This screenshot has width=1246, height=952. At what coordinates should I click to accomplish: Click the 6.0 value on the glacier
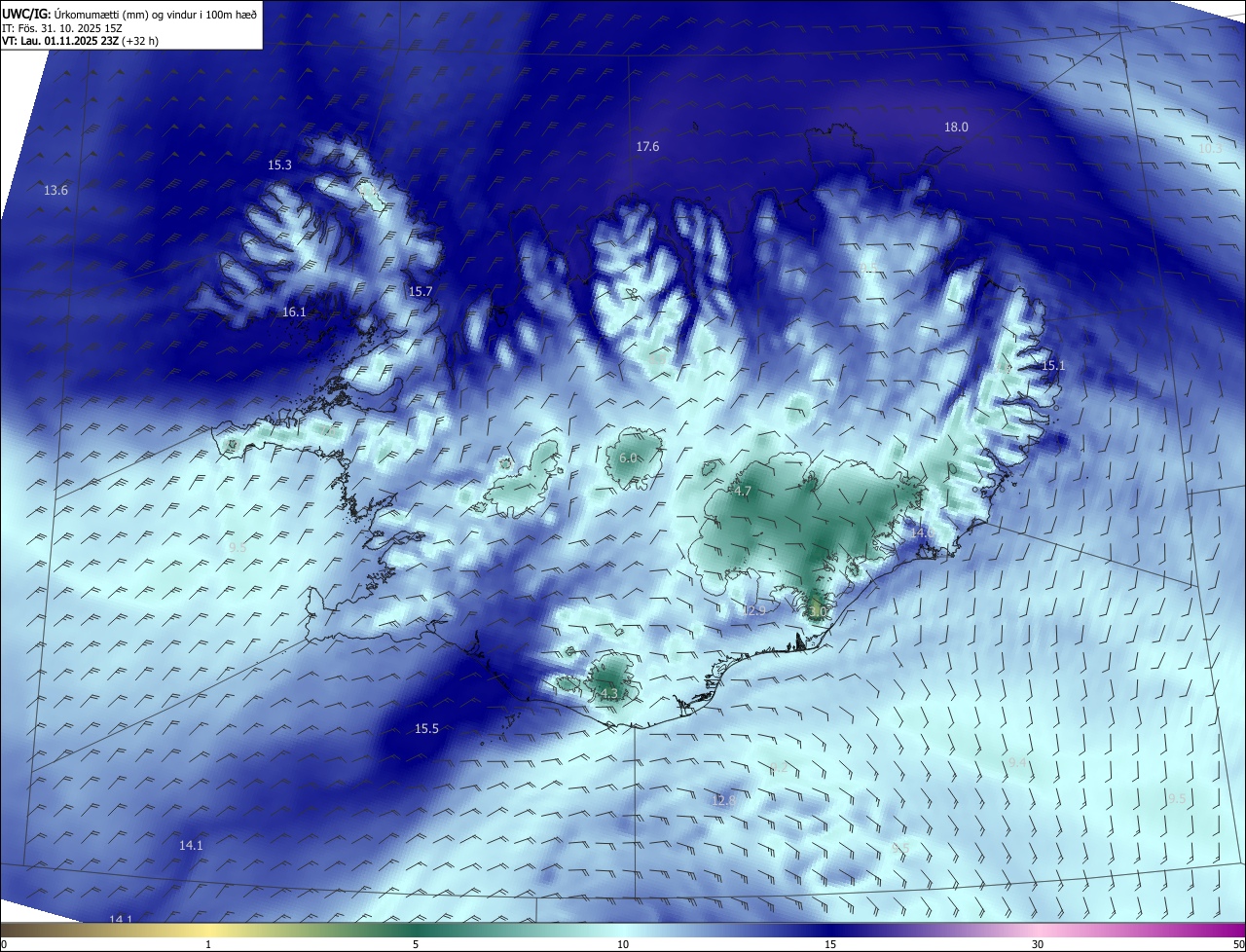coord(628,458)
